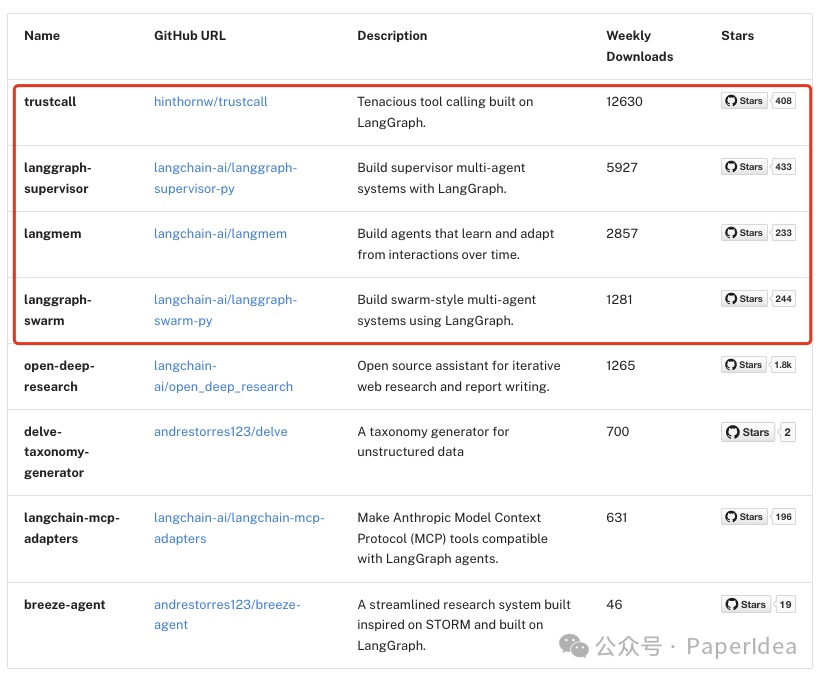823x679 pixels.
Task: Click the weekly downloads value 12630
Action: tap(624, 102)
